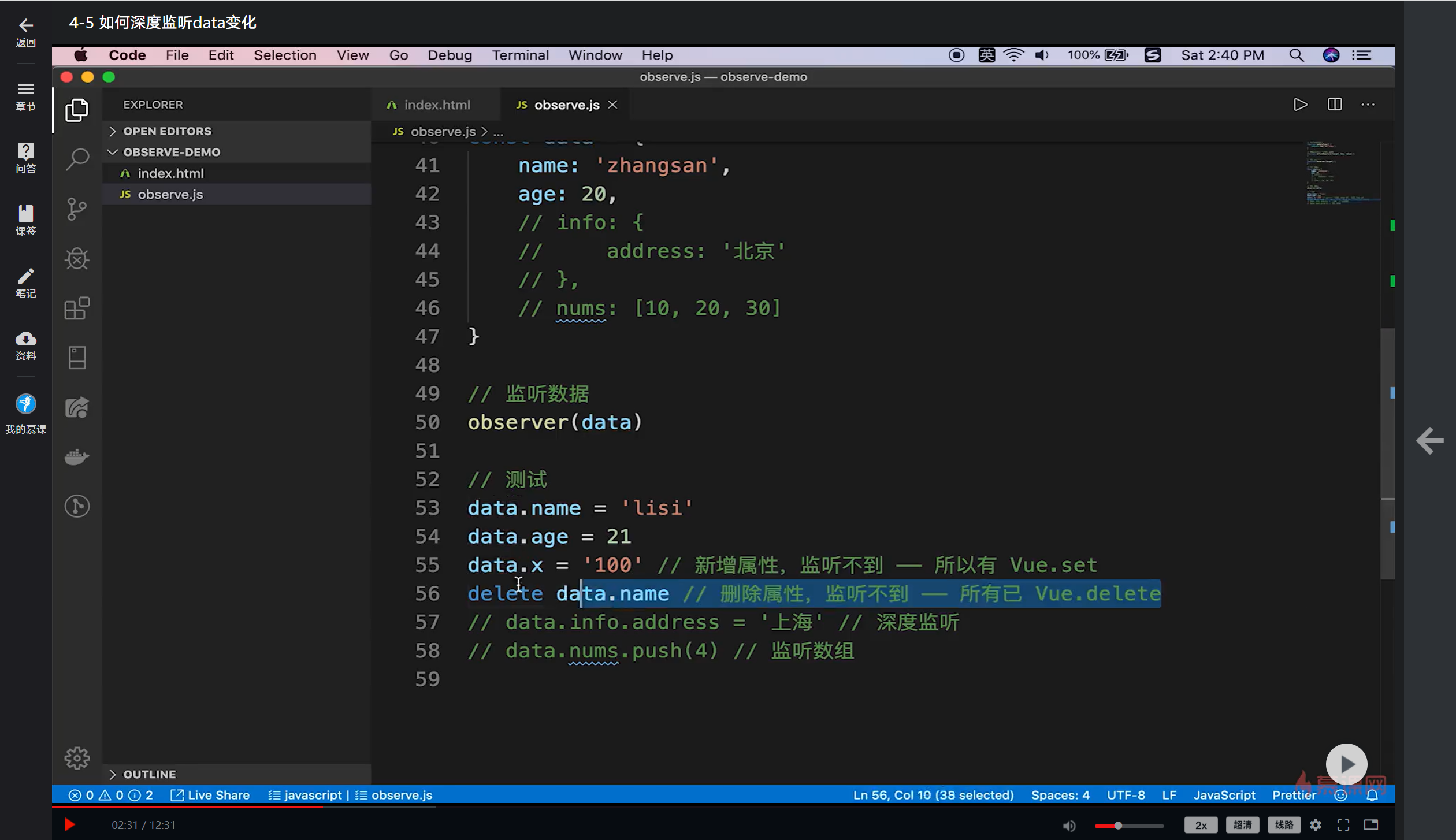
Task: Click Live Share in status bar
Action: point(211,795)
